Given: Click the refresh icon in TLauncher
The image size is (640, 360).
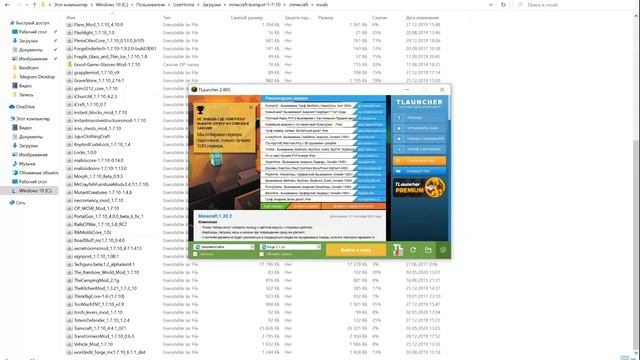Looking at the screenshot, I should (x=413, y=250).
